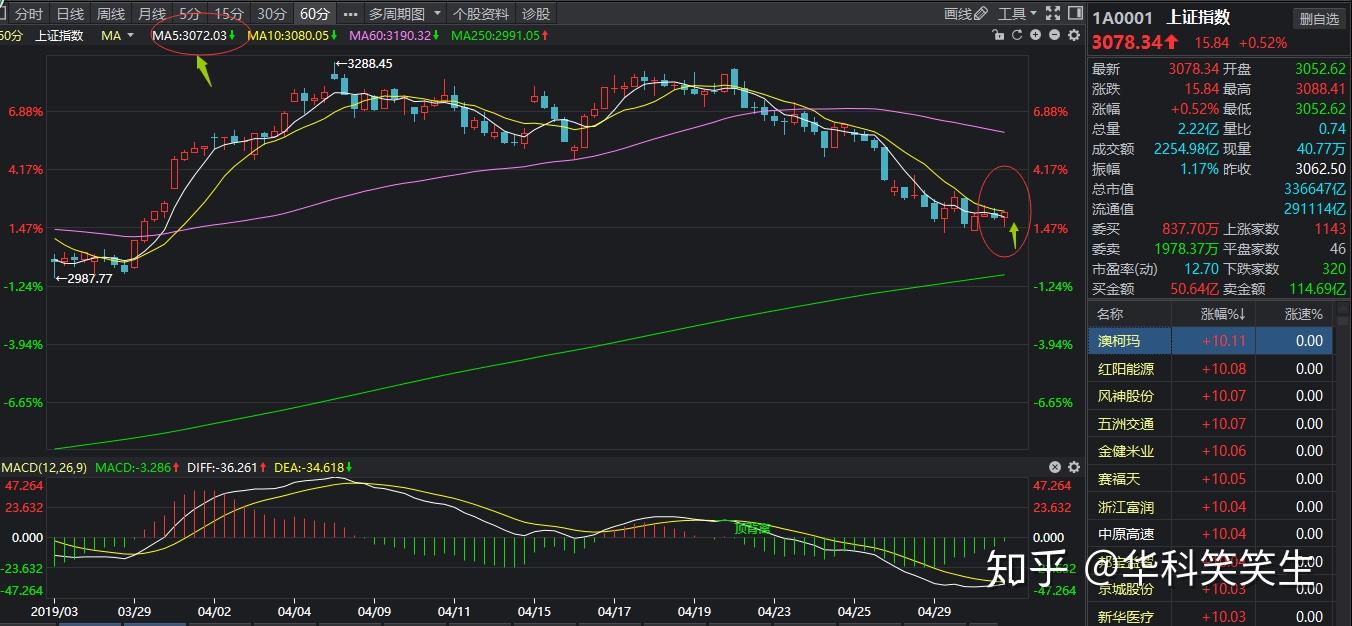Select the 15分 period tab
1352x626 pixels.
(x=229, y=14)
